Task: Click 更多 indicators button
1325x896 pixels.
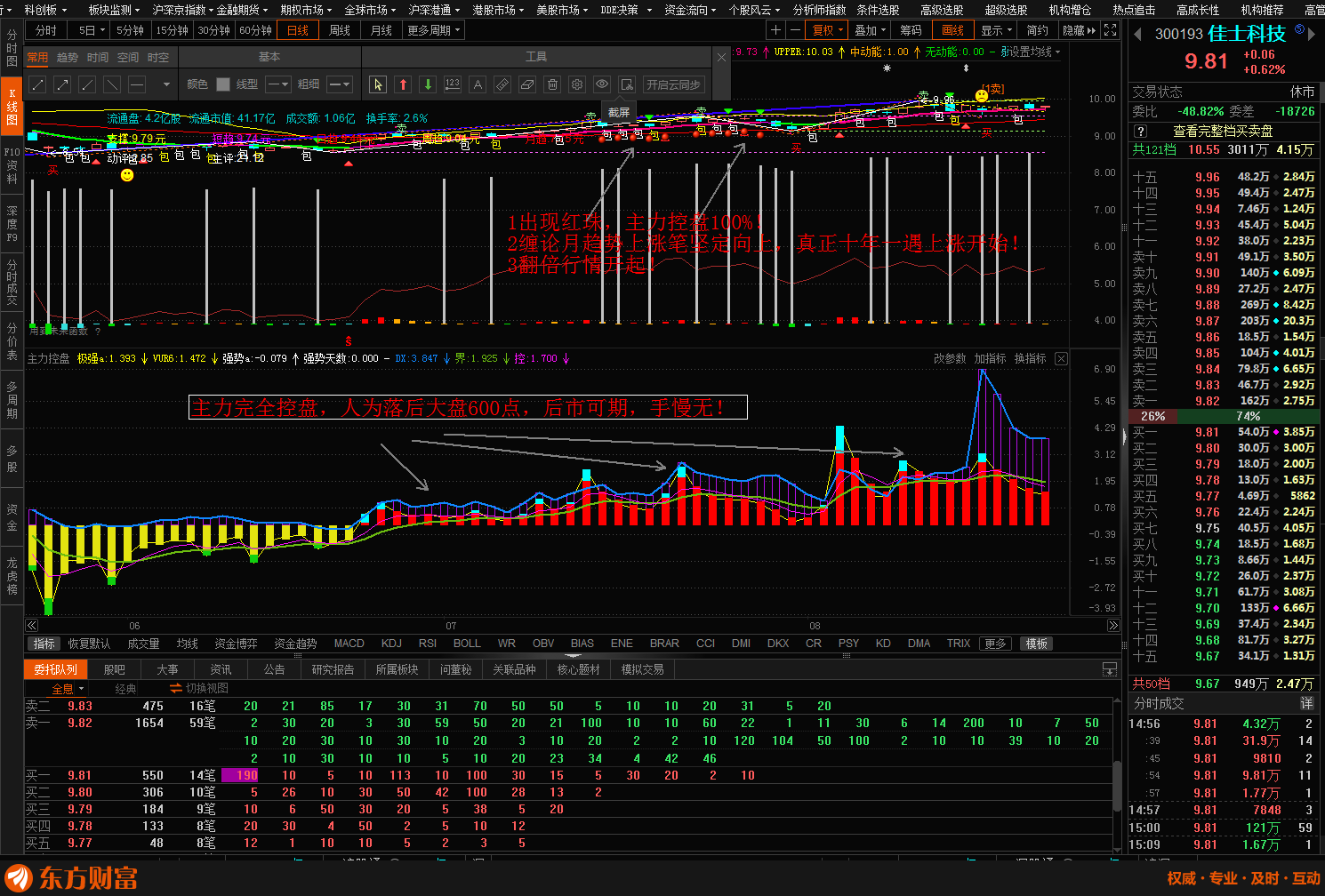Action: (x=995, y=644)
